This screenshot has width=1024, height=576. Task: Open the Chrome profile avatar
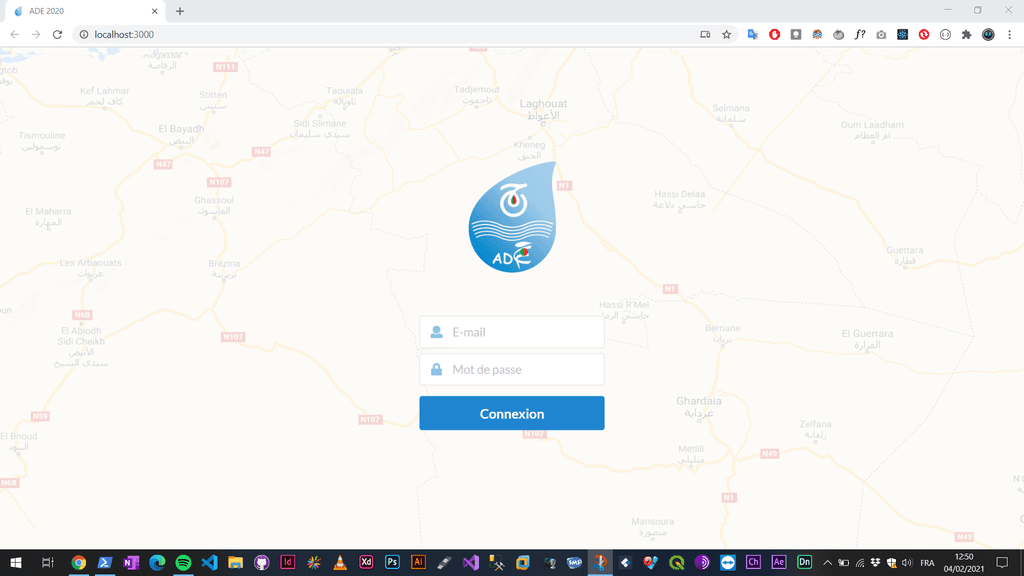point(988,35)
